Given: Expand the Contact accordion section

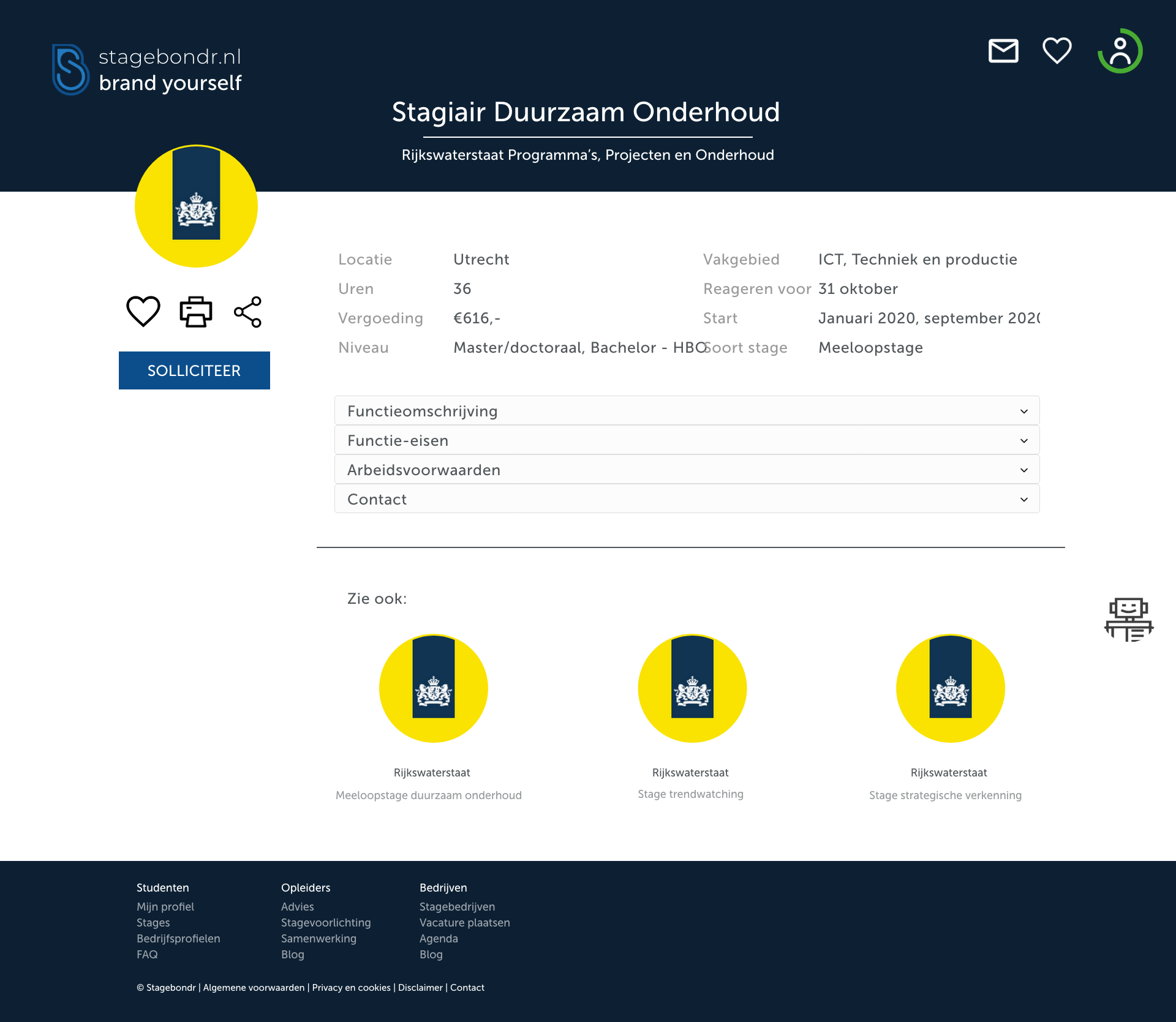Looking at the screenshot, I should [687, 499].
